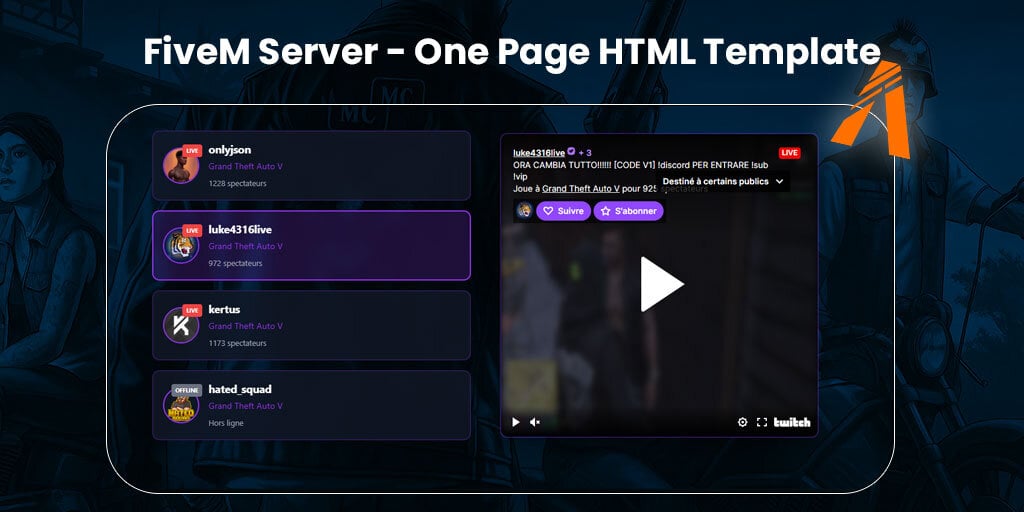The image size is (1024, 512).
Task: Unmute the stream with volume icon
Action: (535, 423)
